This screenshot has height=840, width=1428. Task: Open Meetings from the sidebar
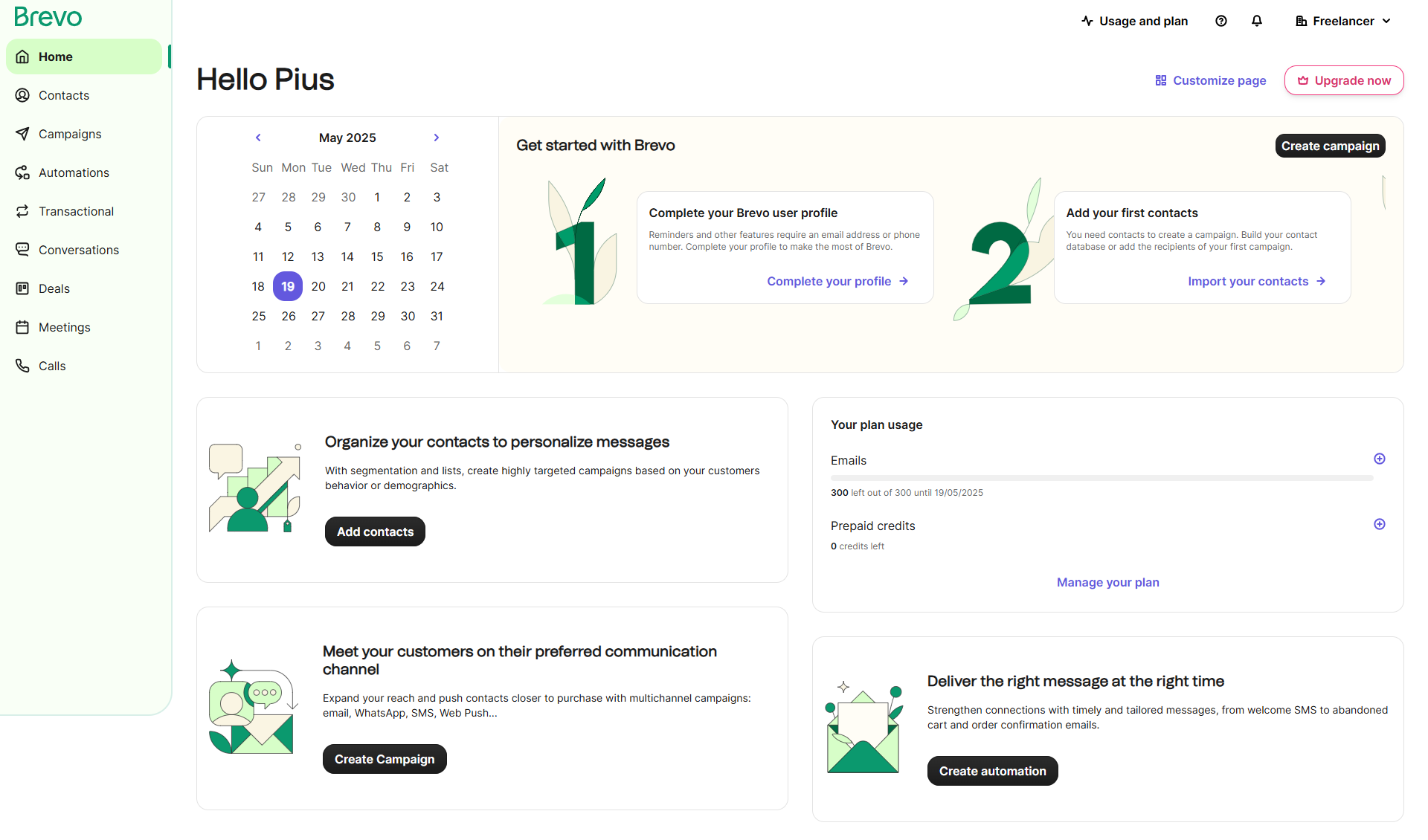point(84,327)
